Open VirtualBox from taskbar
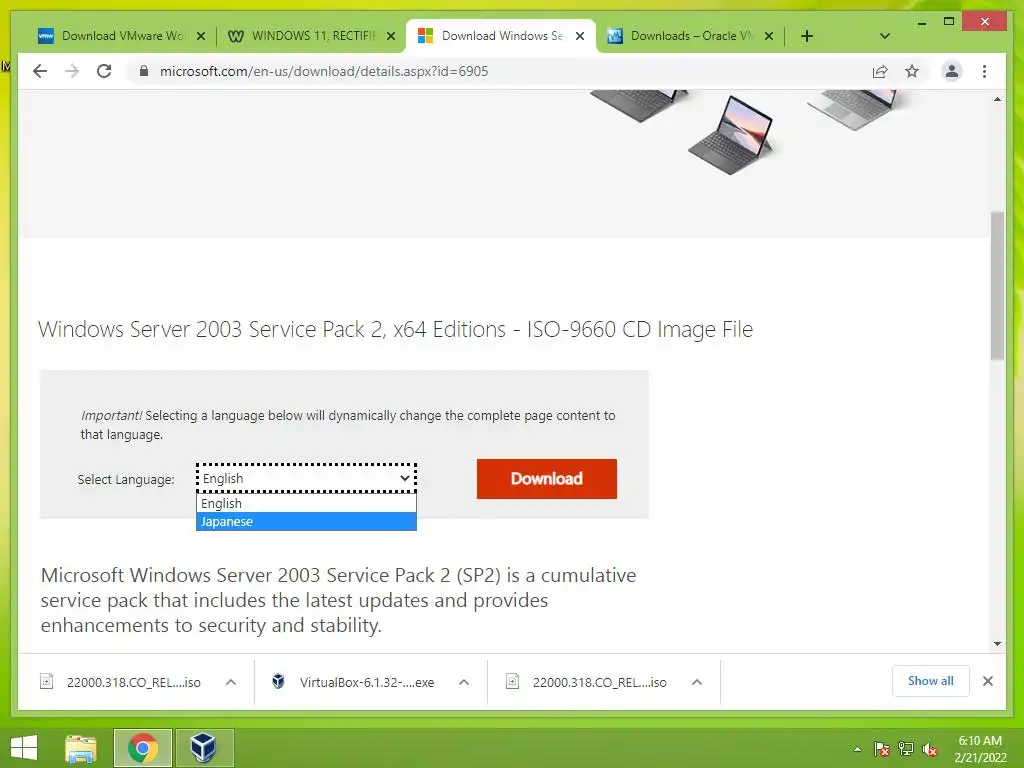Viewport: 1024px width, 768px height. pos(203,748)
